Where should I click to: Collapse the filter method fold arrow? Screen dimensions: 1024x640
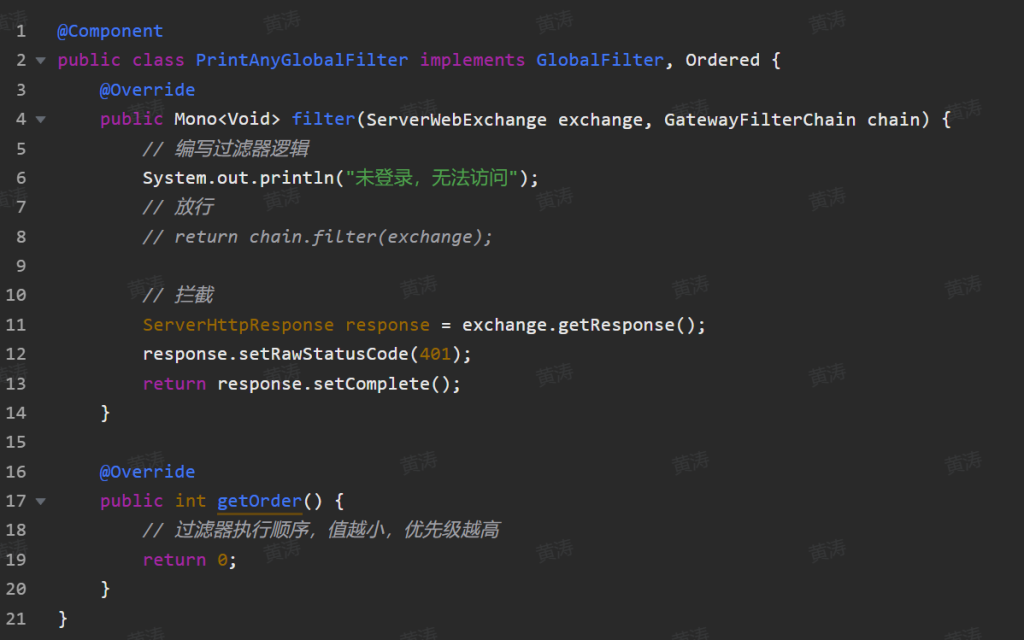40,120
